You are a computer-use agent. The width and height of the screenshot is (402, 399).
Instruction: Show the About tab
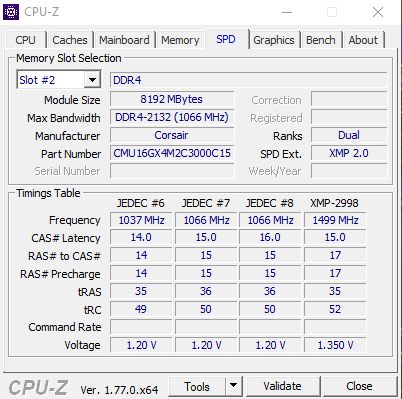[x=363, y=40]
